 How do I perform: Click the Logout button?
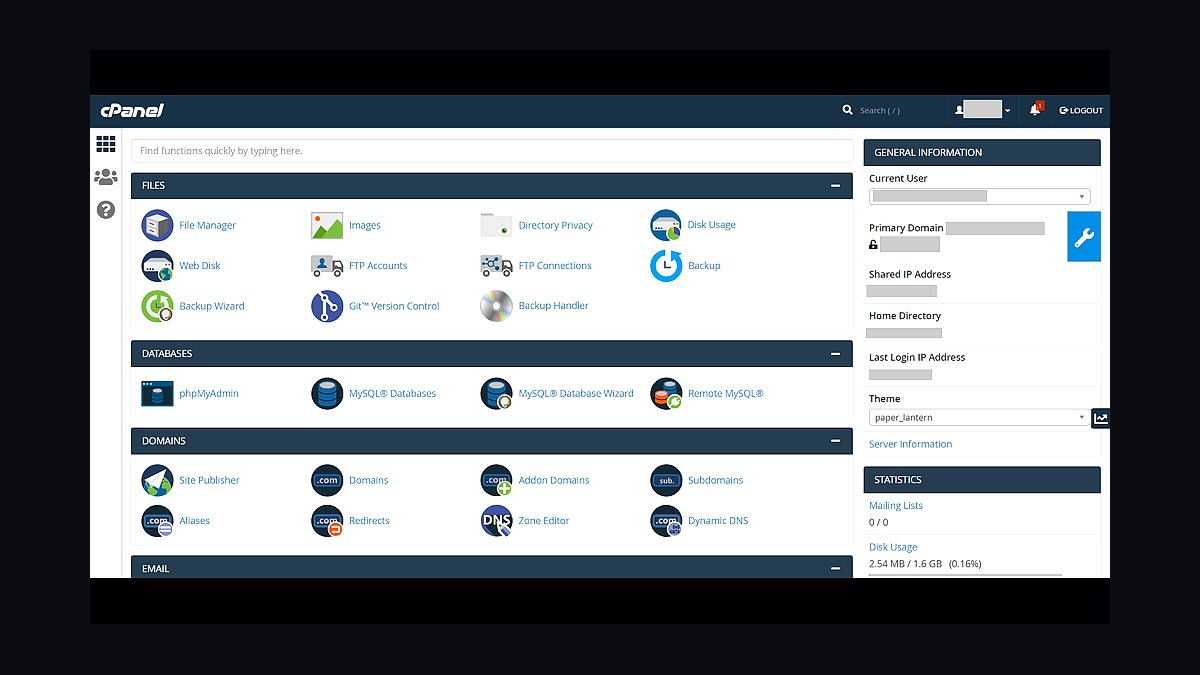click(1081, 111)
